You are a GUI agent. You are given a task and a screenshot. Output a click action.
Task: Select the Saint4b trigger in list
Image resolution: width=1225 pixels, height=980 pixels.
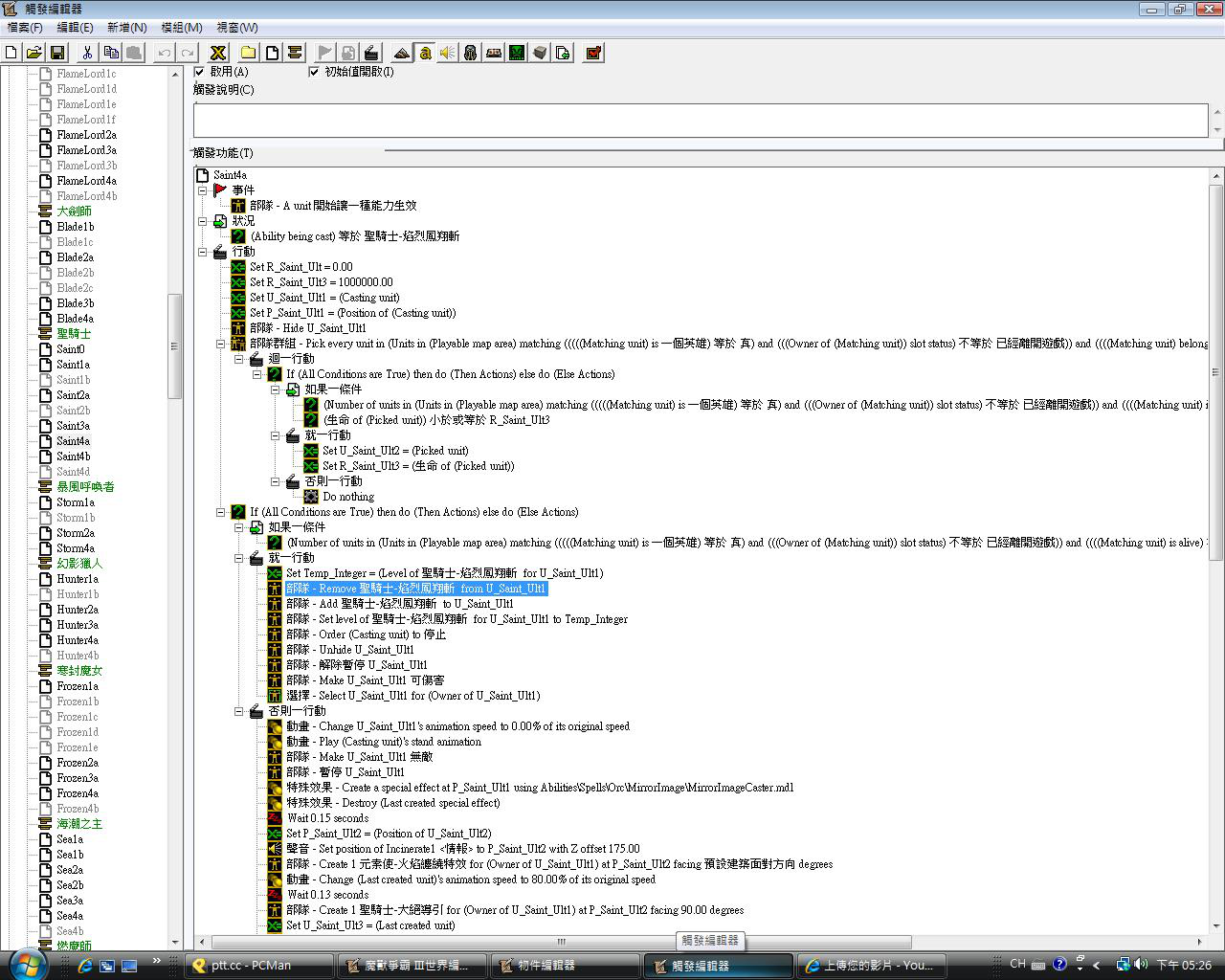pyautogui.click(x=73, y=457)
